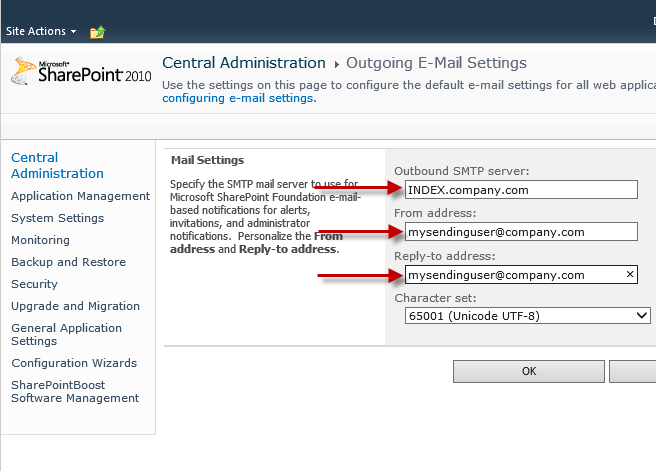656x471 pixels.
Task: Clear the Reply-to address field with X
Action: coord(630,274)
